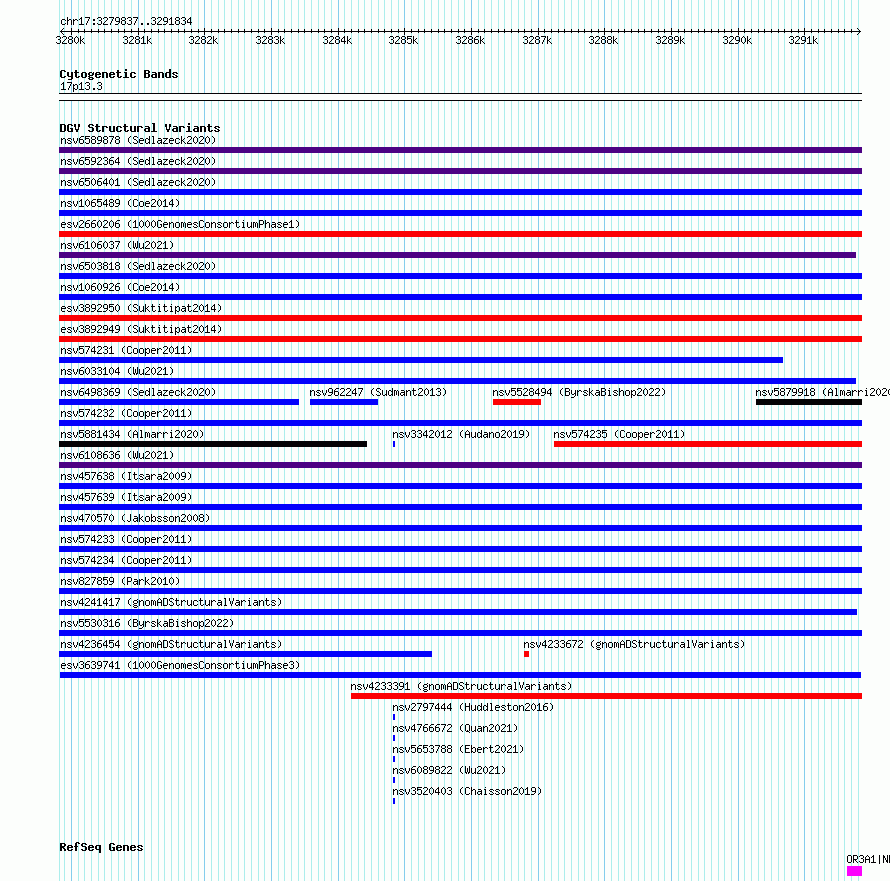Click nsv5879918 (Almarri2020) label
This screenshot has height=881, width=890.
(x=822, y=392)
